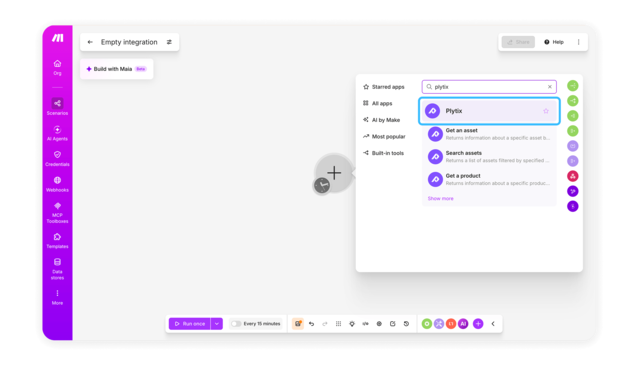Image resolution: width=638 pixels, height=365 pixels.
Task: Click the Every 15 minutes label
Action: coord(262,324)
